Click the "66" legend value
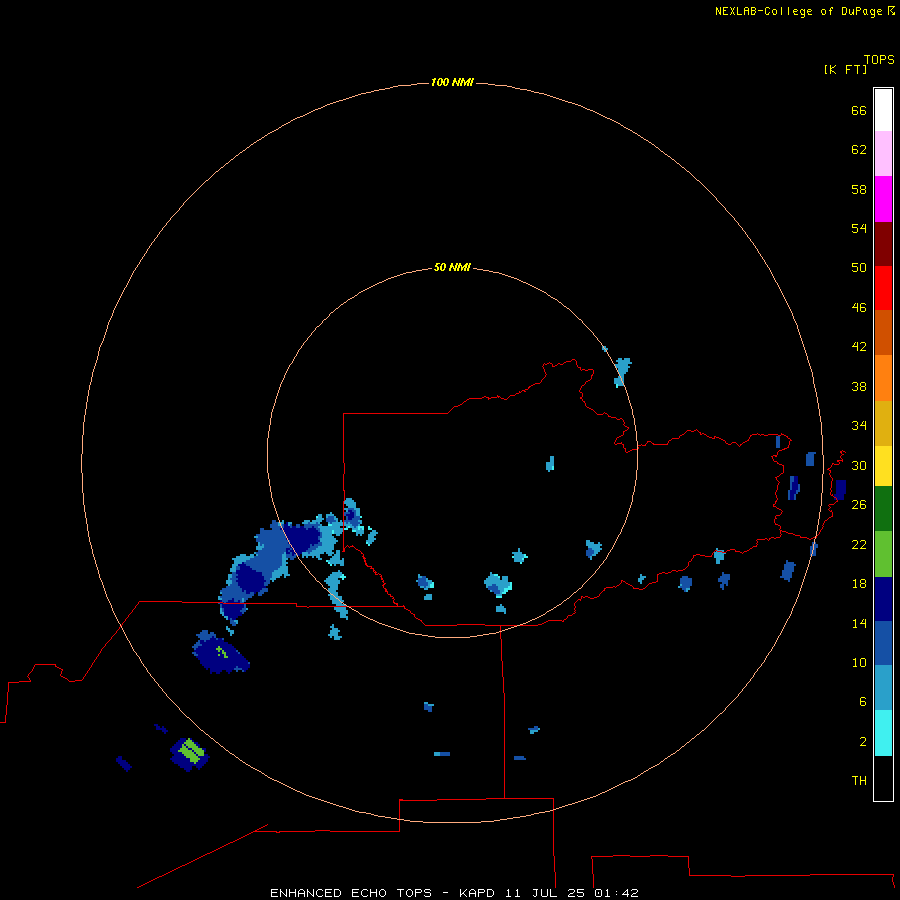900x900 pixels. tap(859, 111)
